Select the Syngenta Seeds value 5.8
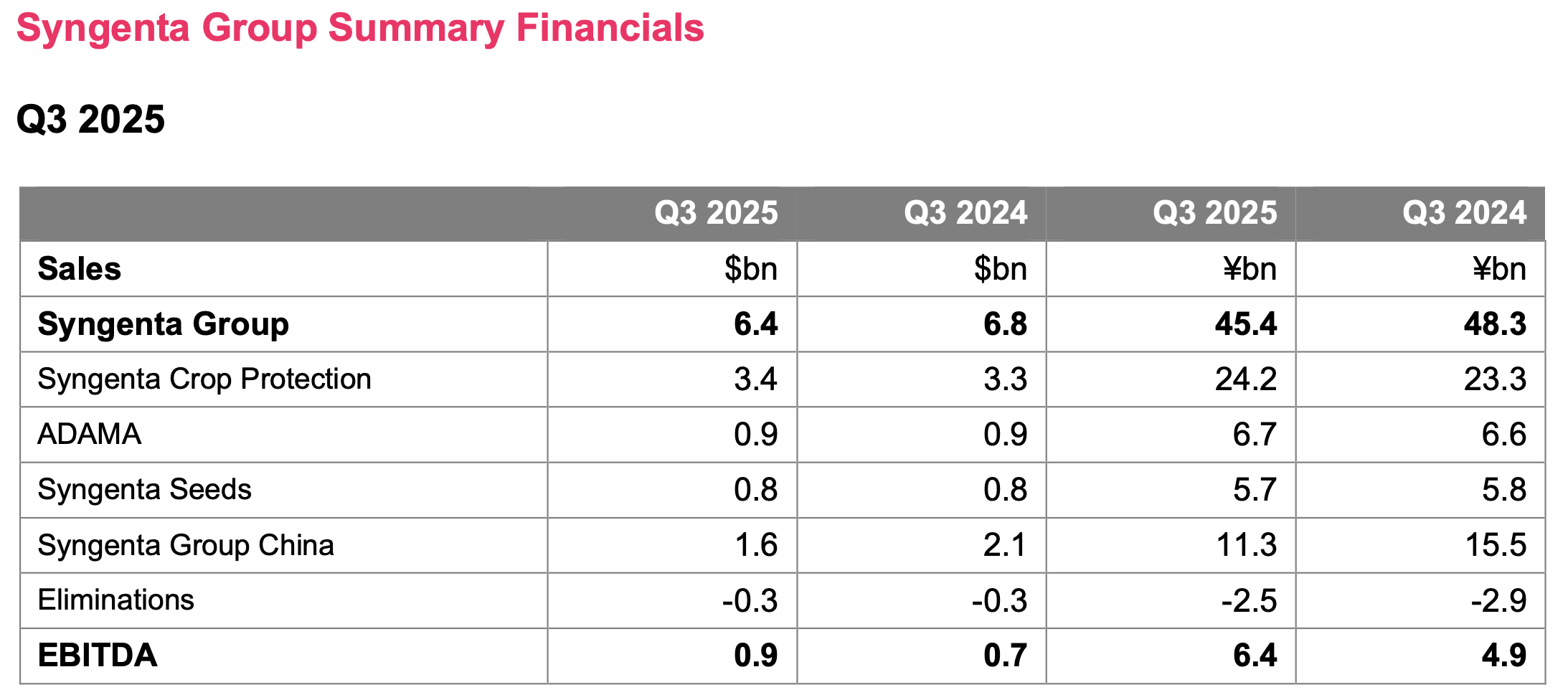Screen dimensions: 1568x700 coord(1503,490)
